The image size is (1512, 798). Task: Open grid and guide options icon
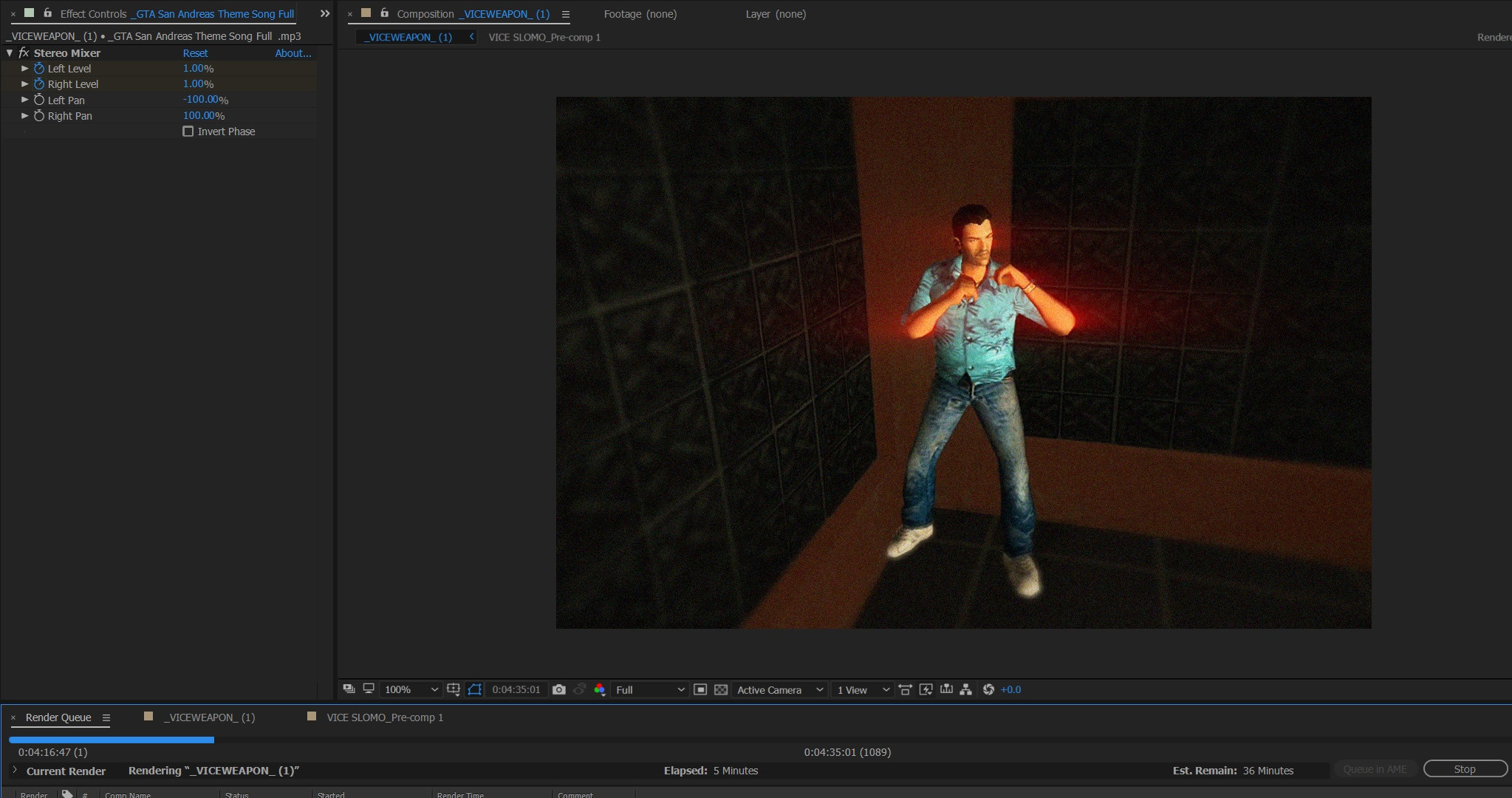pyautogui.click(x=454, y=689)
